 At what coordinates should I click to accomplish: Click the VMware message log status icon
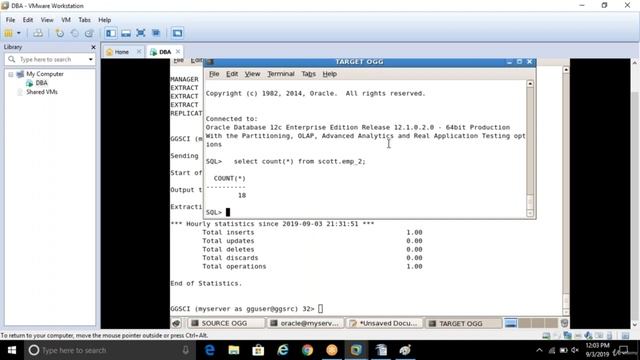[625, 336]
